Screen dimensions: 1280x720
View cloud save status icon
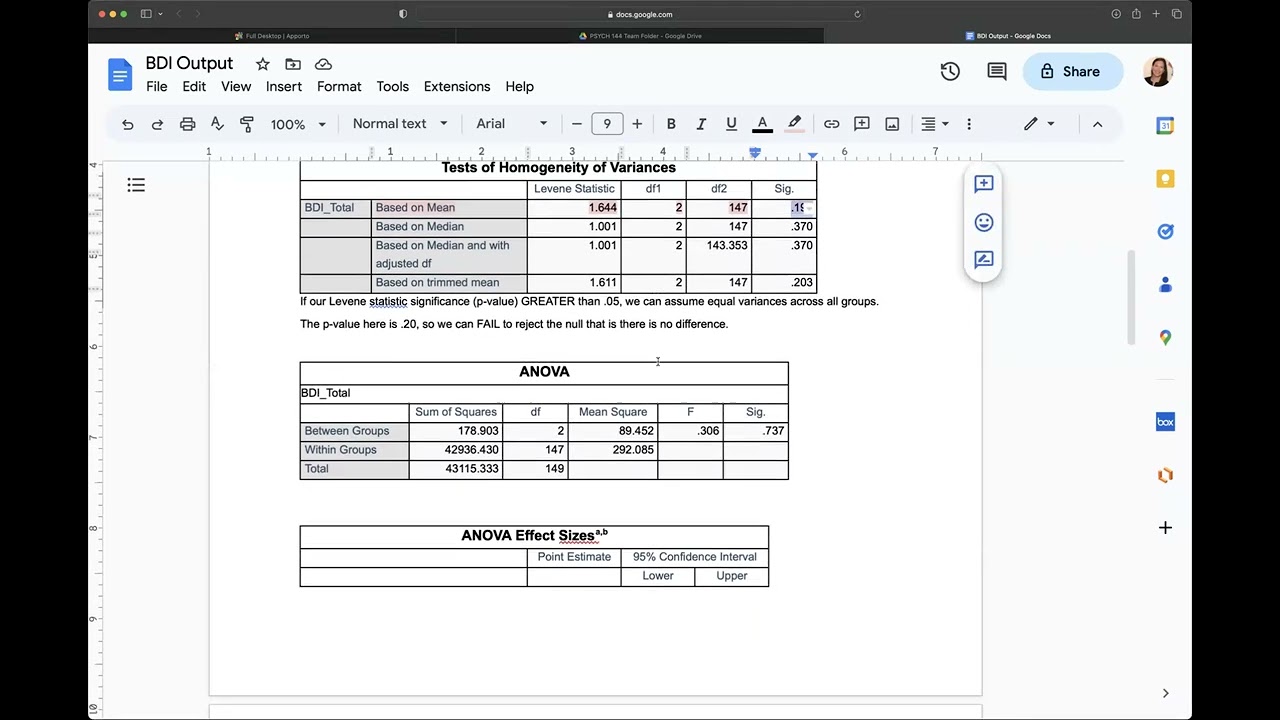click(x=323, y=64)
